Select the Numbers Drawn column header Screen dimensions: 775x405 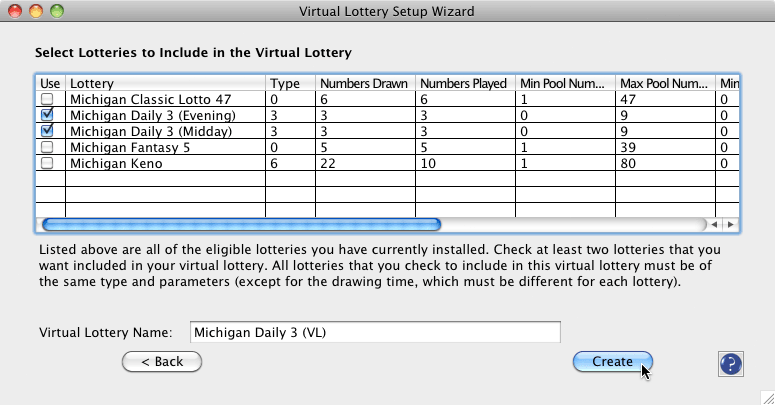tap(365, 83)
